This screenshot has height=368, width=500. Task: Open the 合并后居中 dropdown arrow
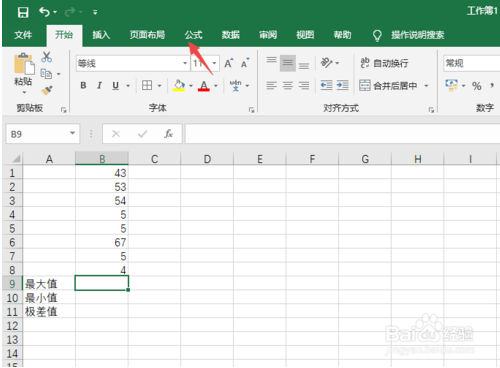(x=426, y=86)
